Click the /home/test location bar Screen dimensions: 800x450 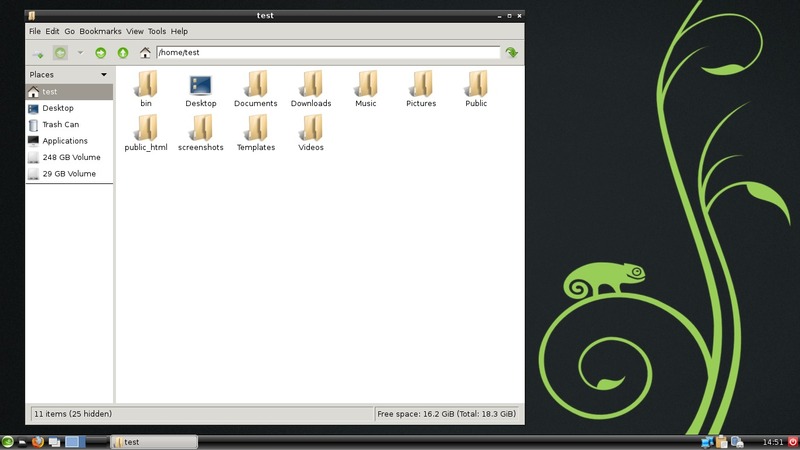(x=328, y=53)
